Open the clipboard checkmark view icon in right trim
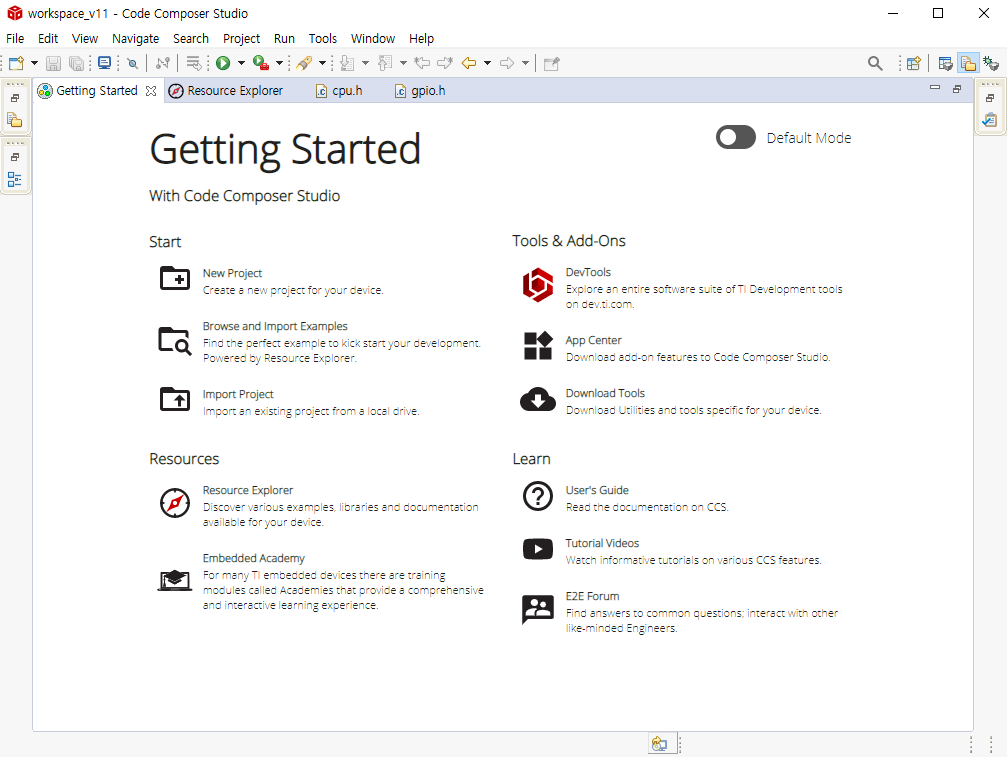This screenshot has width=1007, height=757. 990,120
